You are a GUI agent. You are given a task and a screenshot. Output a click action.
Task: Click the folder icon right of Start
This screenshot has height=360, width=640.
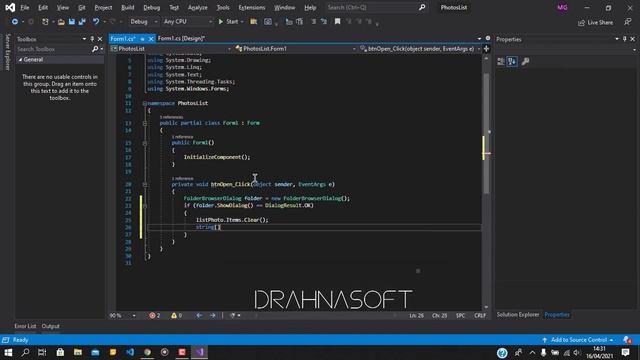[x=253, y=22]
